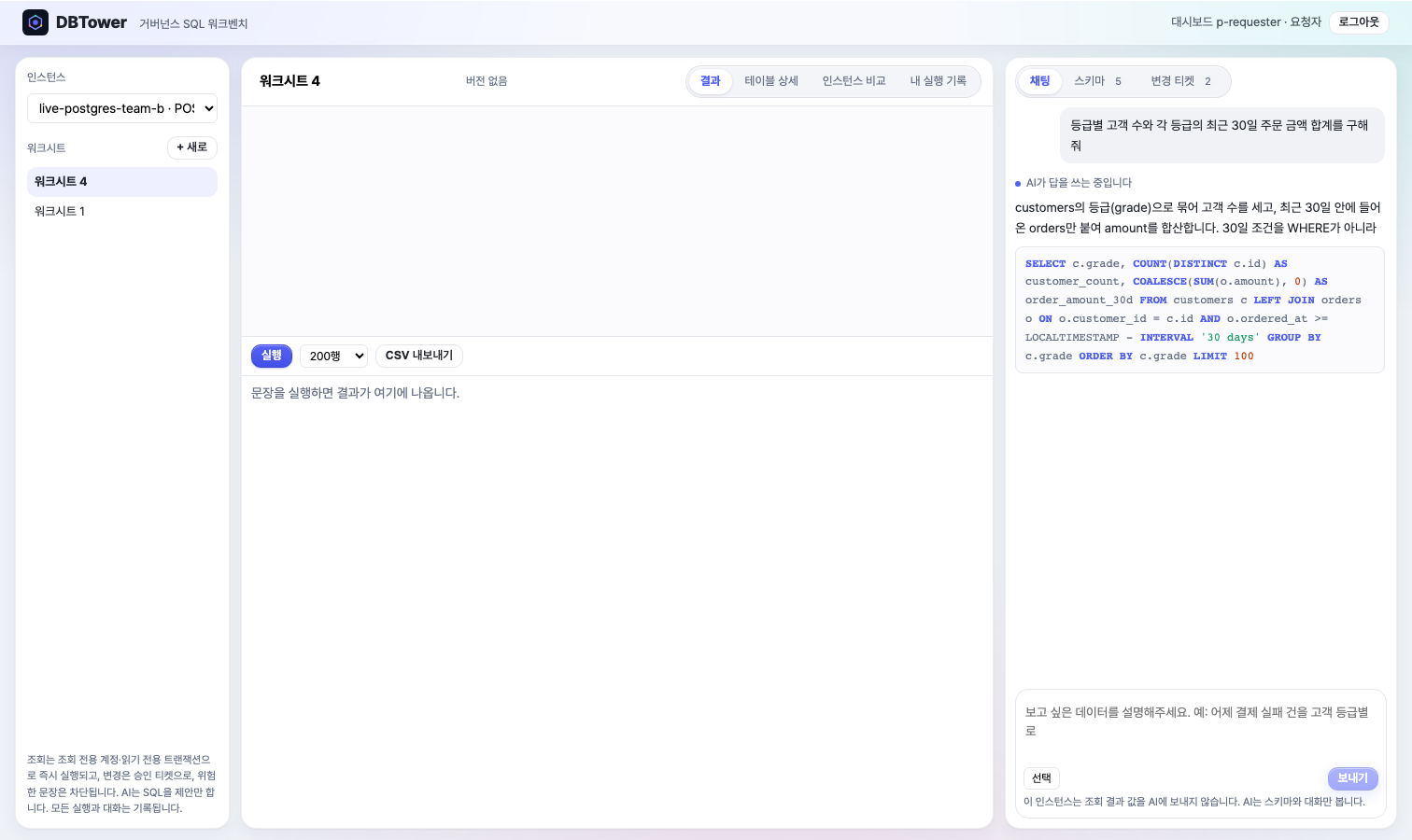Click the 거버넌스 SQL 워크벤치 subtitle
Screen dimensions: 1412x840
pos(193,23)
